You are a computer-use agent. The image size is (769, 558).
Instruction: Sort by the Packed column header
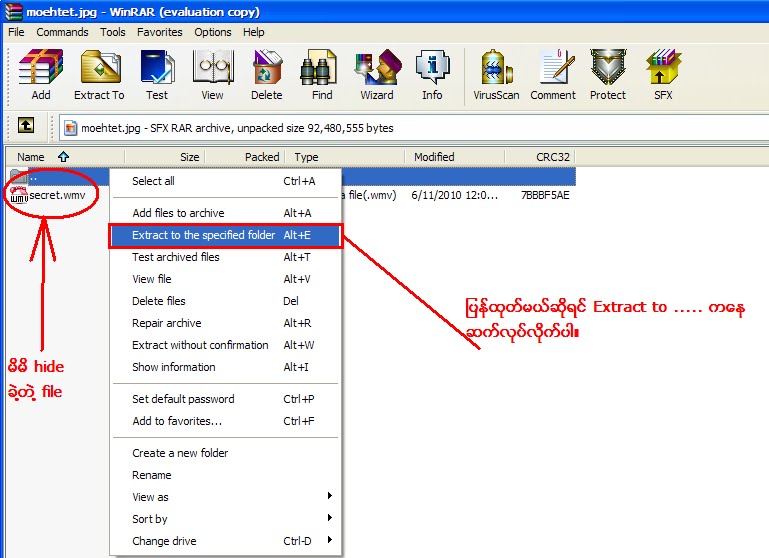click(x=245, y=157)
